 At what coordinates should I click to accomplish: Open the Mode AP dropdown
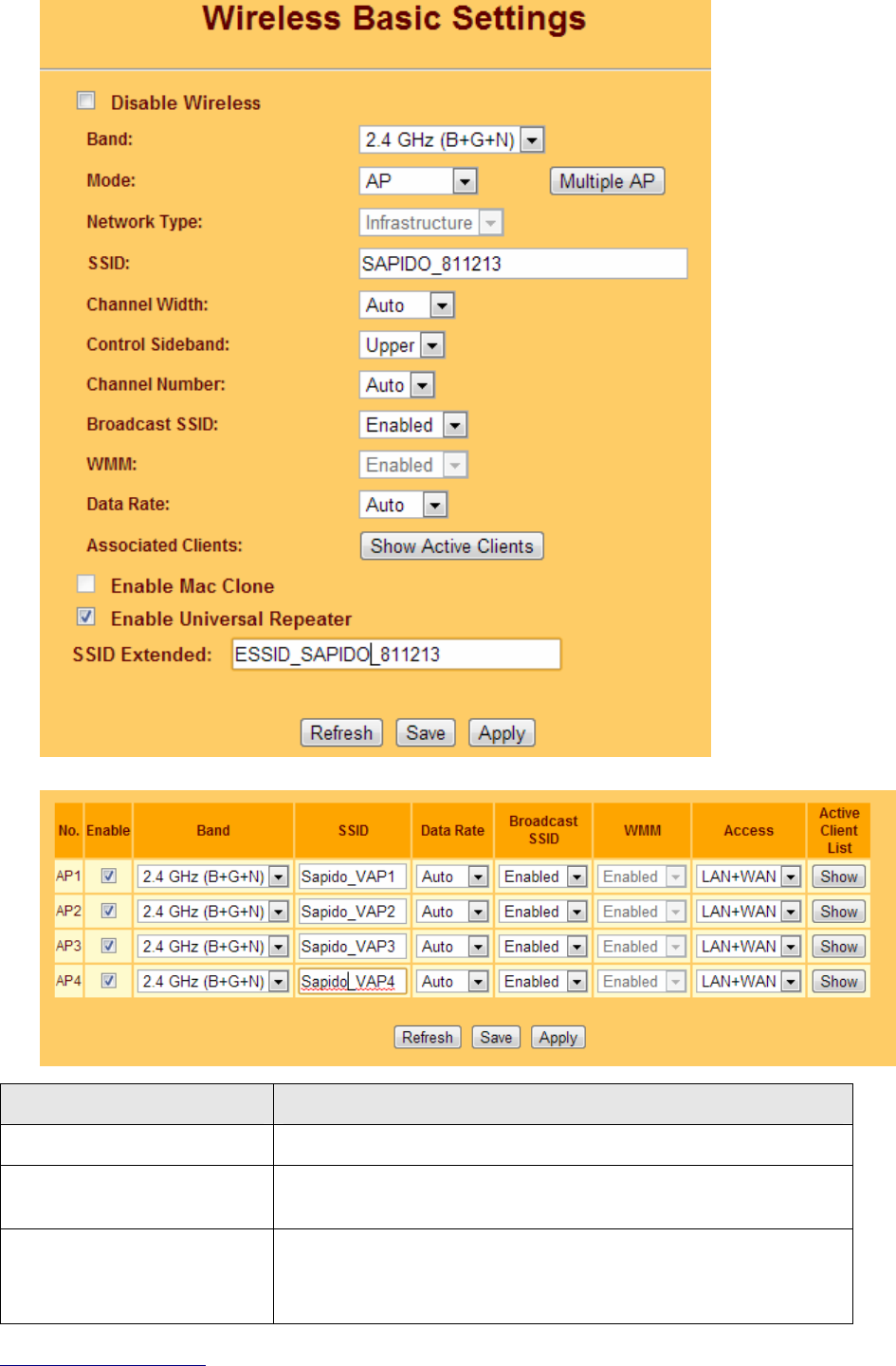418,181
